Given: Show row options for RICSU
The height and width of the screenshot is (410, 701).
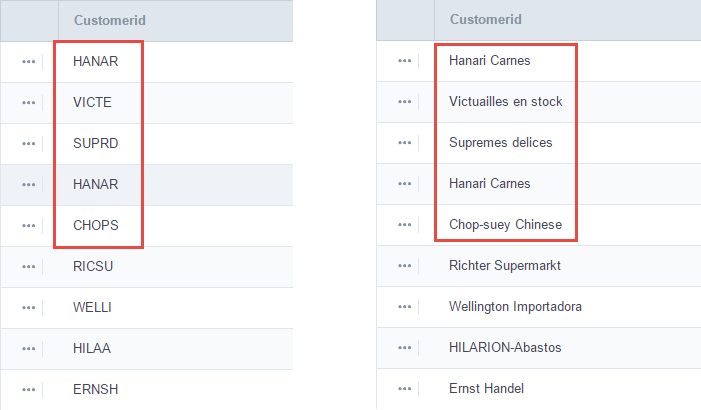Looking at the screenshot, I should pyautogui.click(x=28, y=266).
